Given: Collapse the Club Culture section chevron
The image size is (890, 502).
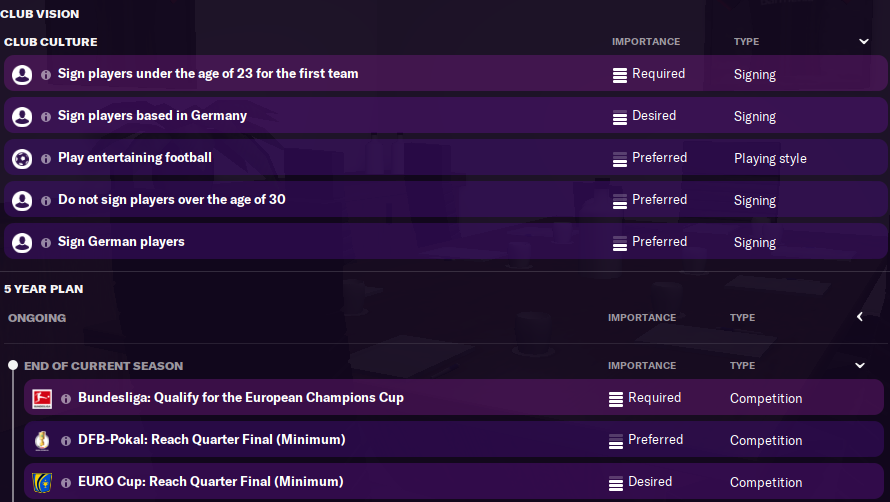Looking at the screenshot, I should (864, 42).
